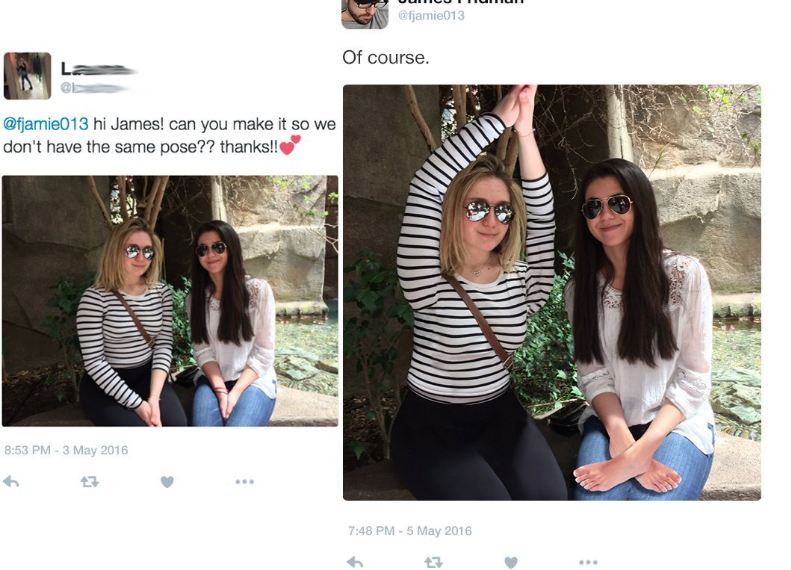Screen dimensions: 791x570
Task: Reply to the "Of course." tweet
Action: pos(354,562)
